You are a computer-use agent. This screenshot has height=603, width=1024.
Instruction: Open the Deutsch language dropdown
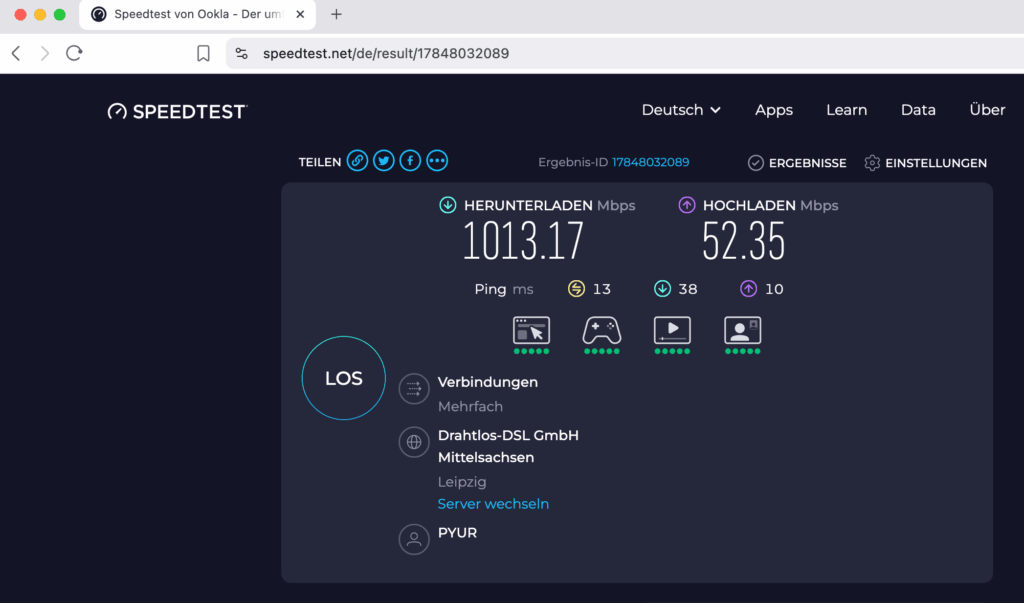tap(681, 110)
